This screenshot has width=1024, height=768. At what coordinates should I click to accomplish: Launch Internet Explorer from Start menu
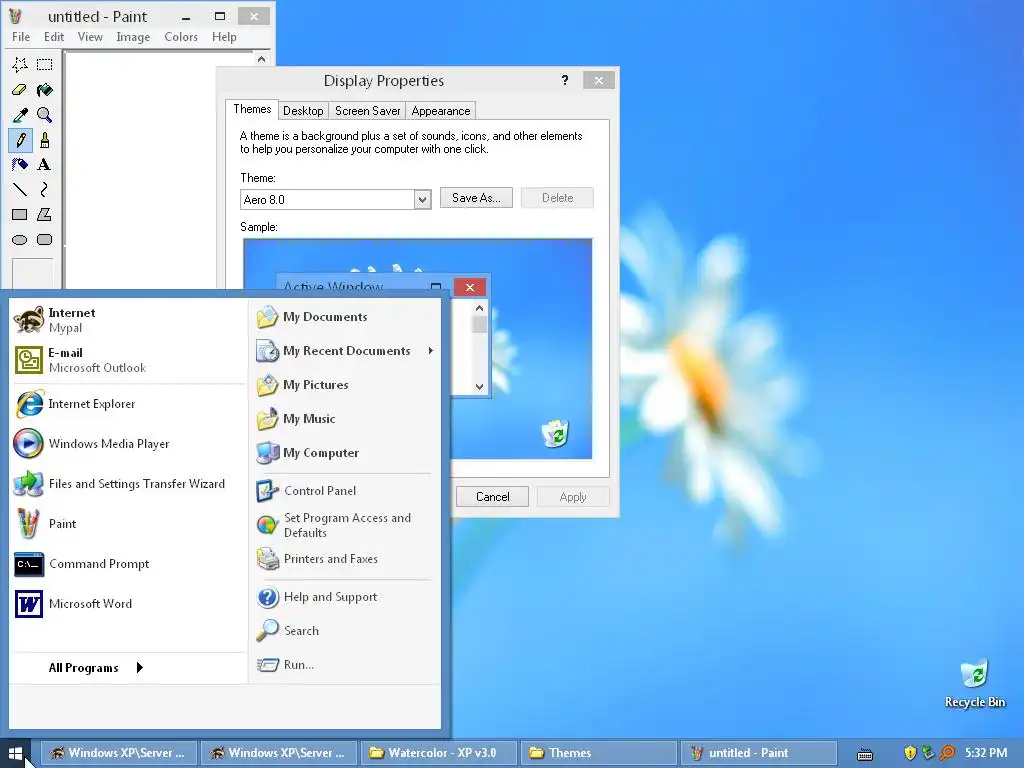coord(128,404)
